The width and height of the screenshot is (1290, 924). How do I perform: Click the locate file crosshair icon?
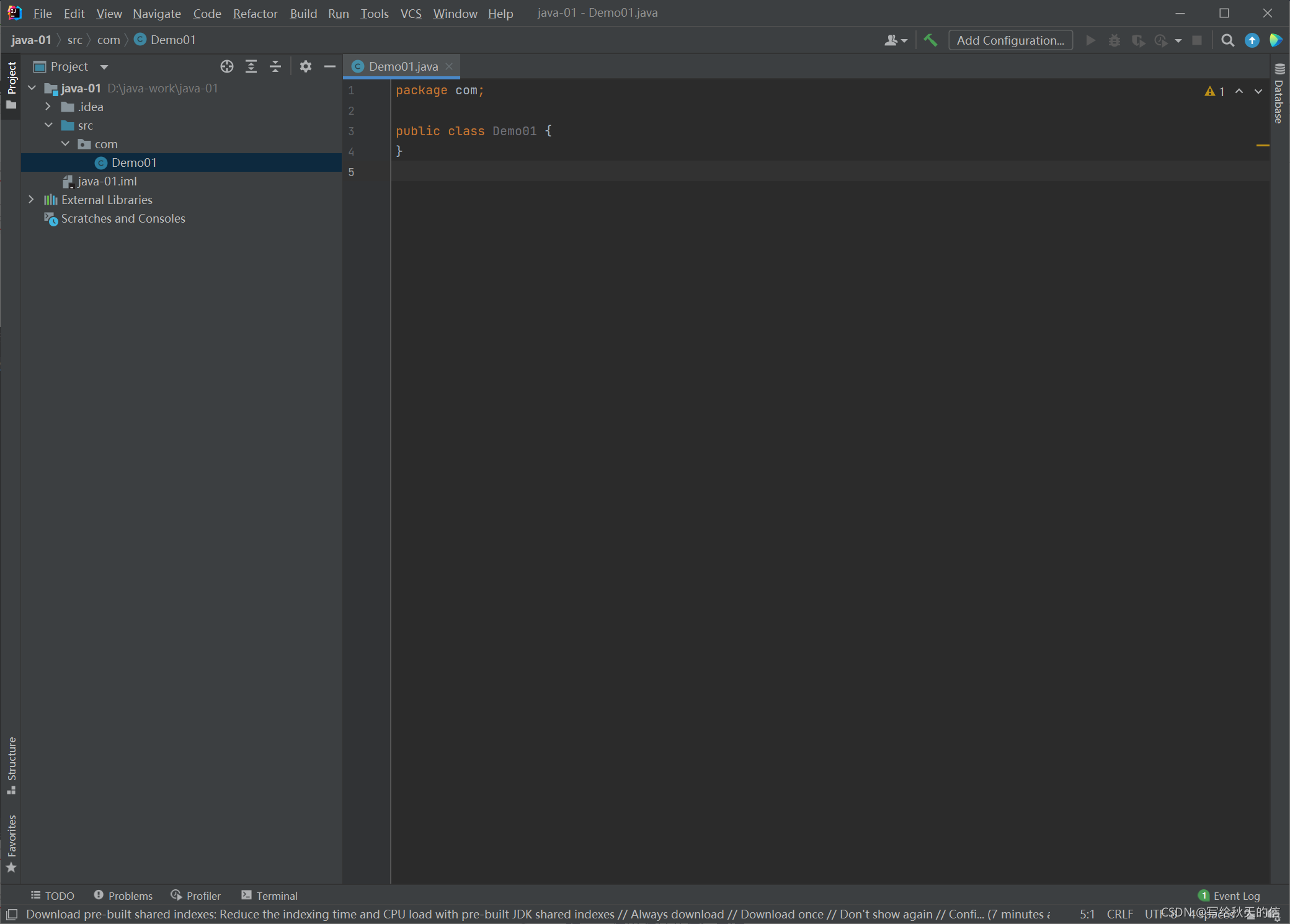pos(227,66)
